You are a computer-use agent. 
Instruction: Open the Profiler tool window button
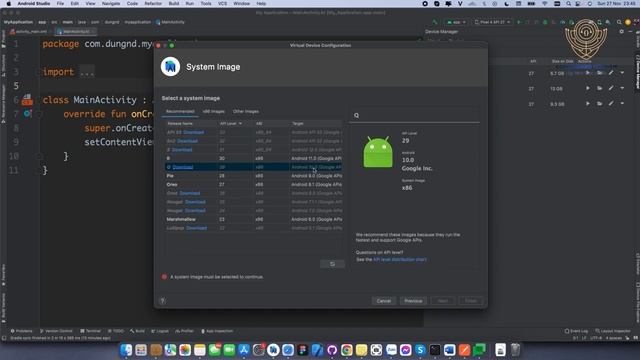pos(184,331)
